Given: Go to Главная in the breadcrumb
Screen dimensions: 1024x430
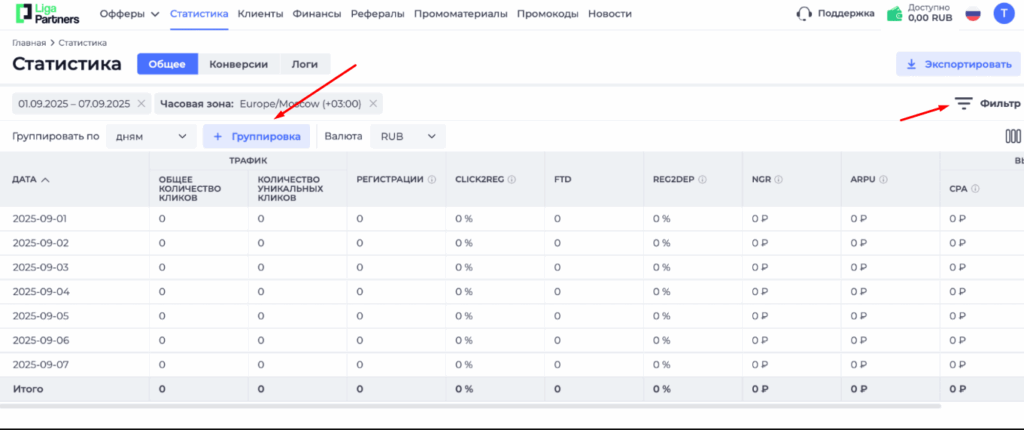Looking at the screenshot, I should tap(29, 42).
